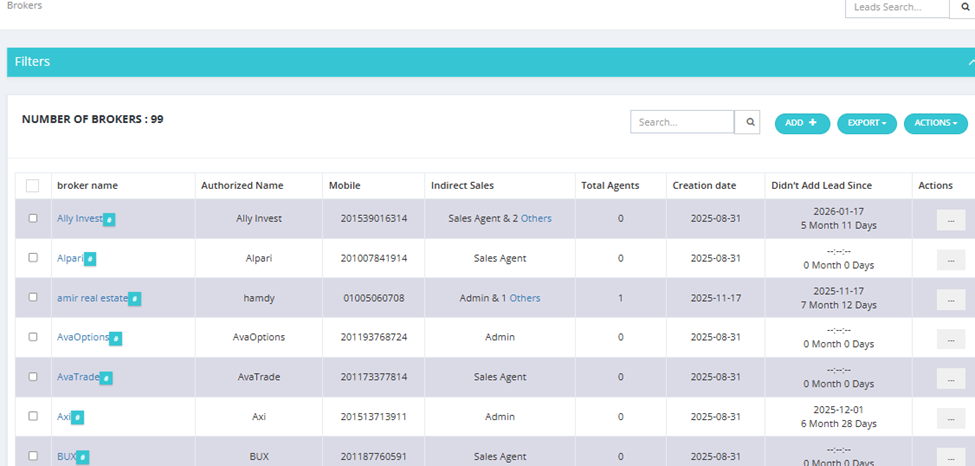Open row actions menu for amir real estate
975x466 pixels.
tap(951, 299)
